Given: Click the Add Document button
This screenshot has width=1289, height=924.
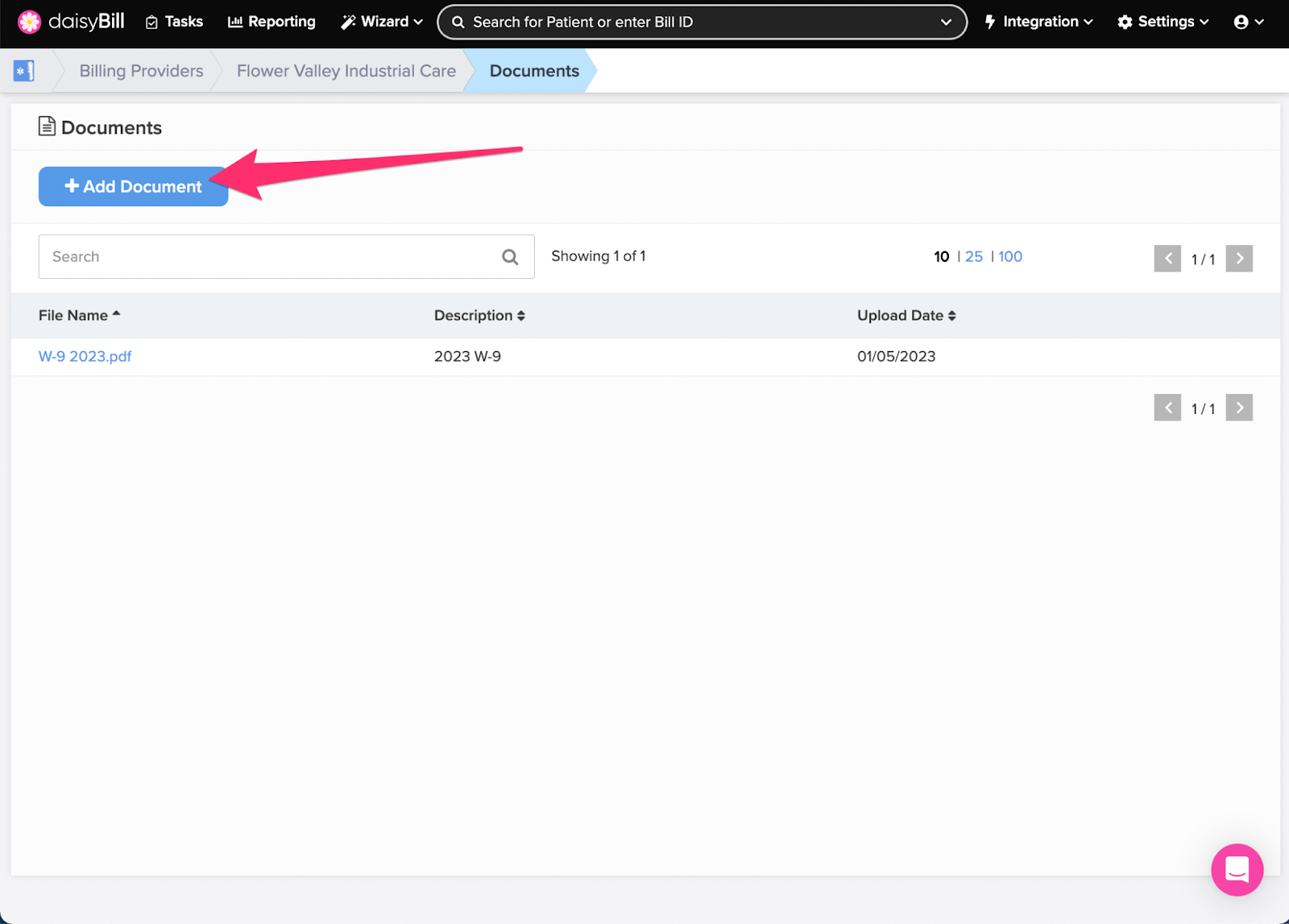Looking at the screenshot, I should 134,187.
